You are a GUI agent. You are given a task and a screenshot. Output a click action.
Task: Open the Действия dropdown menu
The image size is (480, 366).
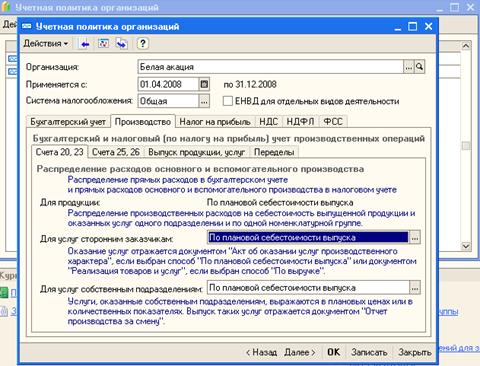coord(46,44)
